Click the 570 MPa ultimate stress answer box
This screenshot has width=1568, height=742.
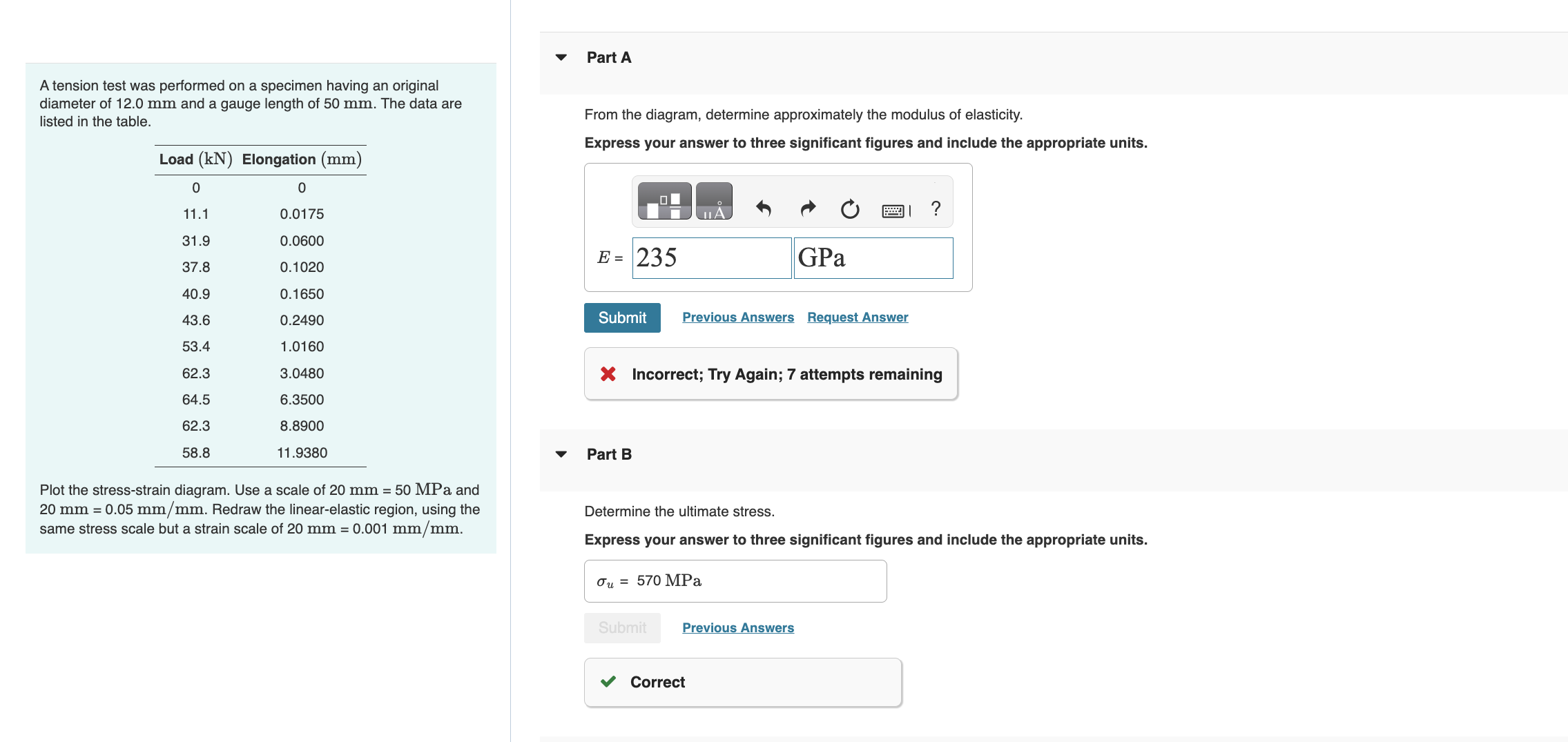[x=735, y=581]
